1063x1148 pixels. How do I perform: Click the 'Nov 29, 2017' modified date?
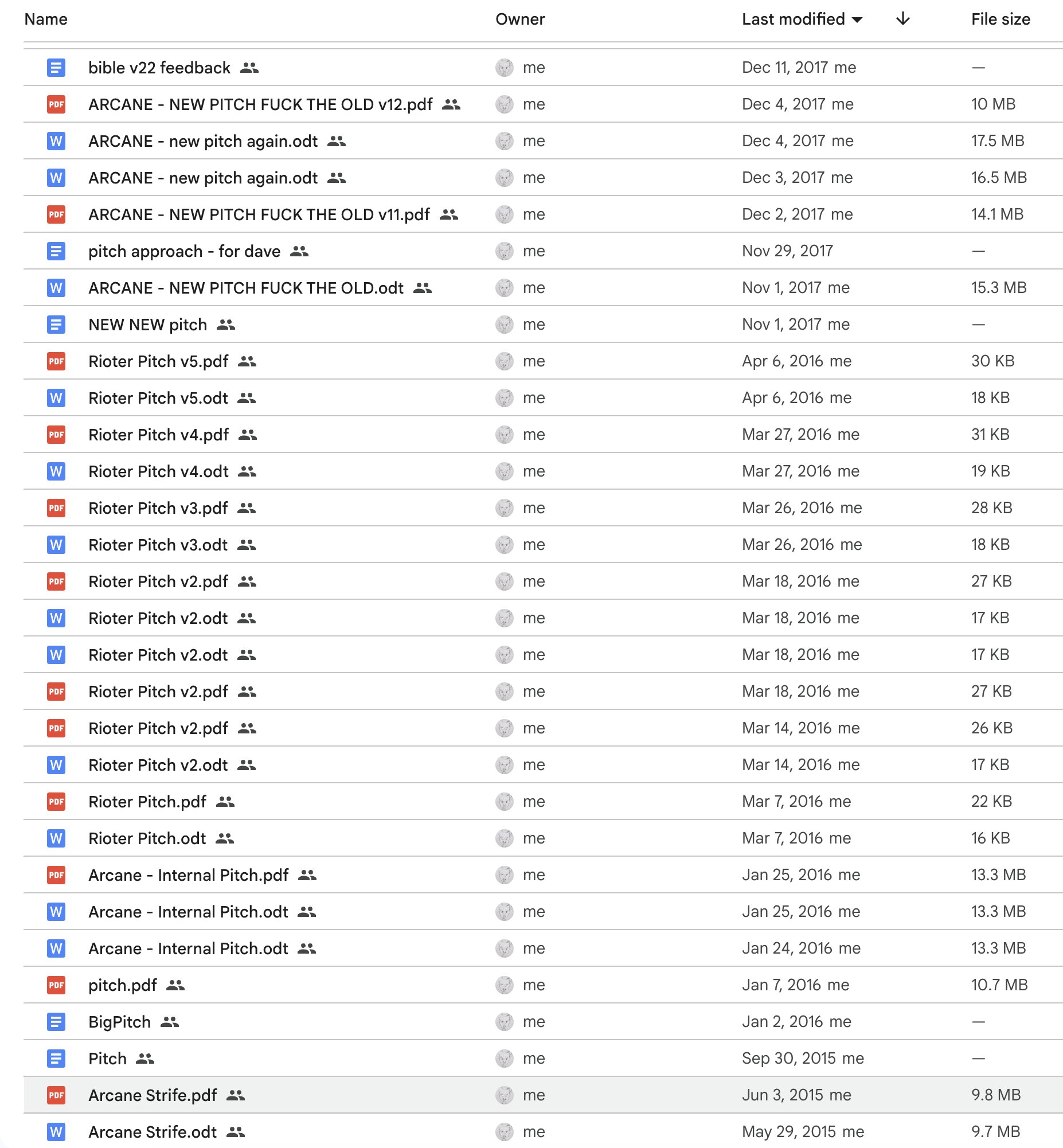(x=787, y=251)
